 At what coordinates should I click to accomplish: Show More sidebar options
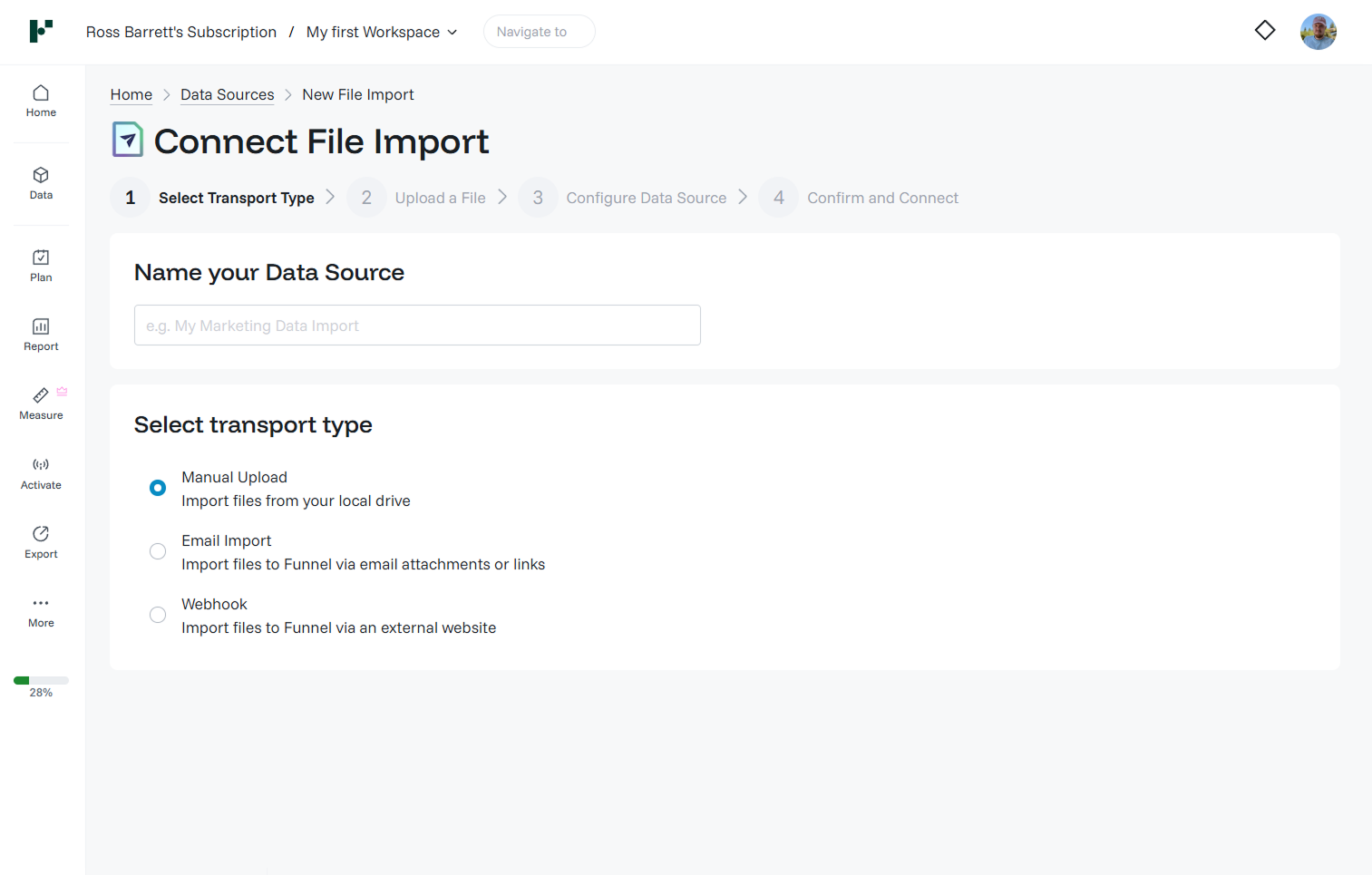(x=41, y=612)
